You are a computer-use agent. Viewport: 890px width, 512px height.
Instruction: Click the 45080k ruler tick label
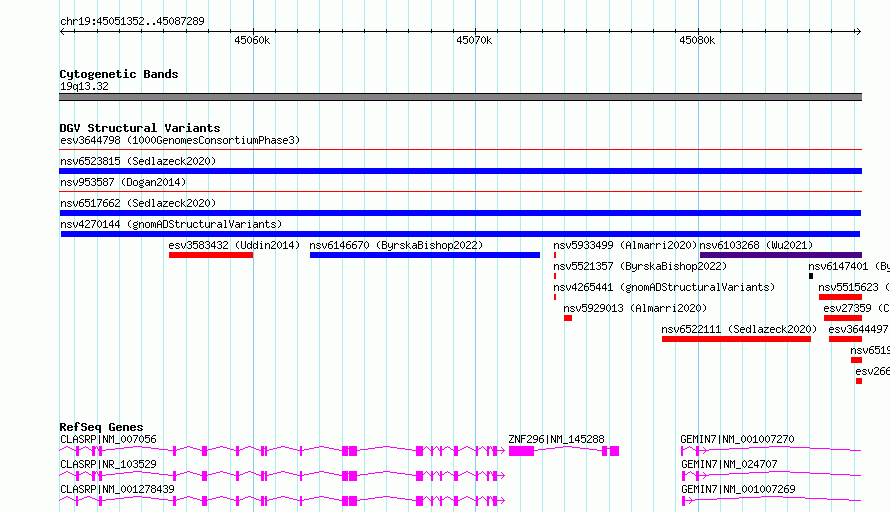click(697, 40)
